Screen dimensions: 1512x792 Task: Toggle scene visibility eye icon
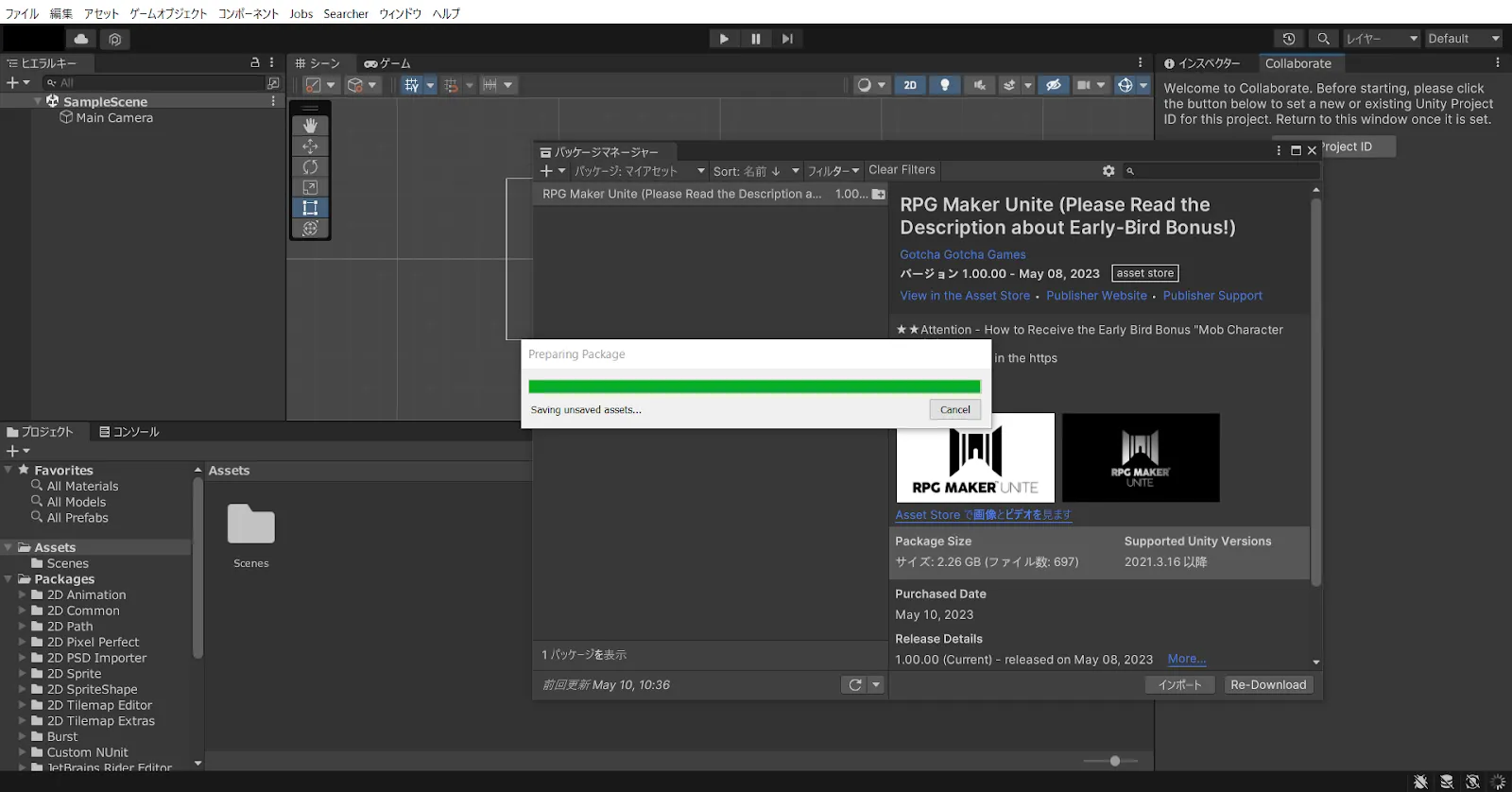tap(1053, 85)
